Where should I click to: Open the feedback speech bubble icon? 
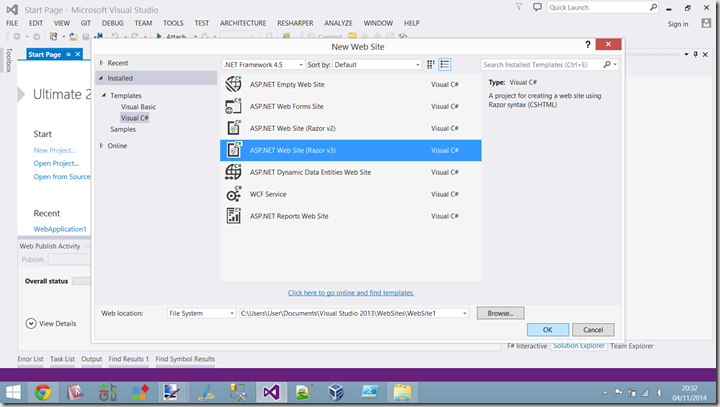[537, 7]
